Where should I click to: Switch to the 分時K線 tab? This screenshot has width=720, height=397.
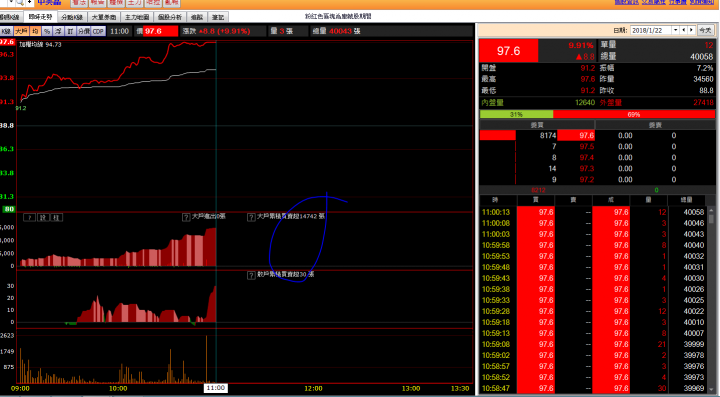[72, 17]
